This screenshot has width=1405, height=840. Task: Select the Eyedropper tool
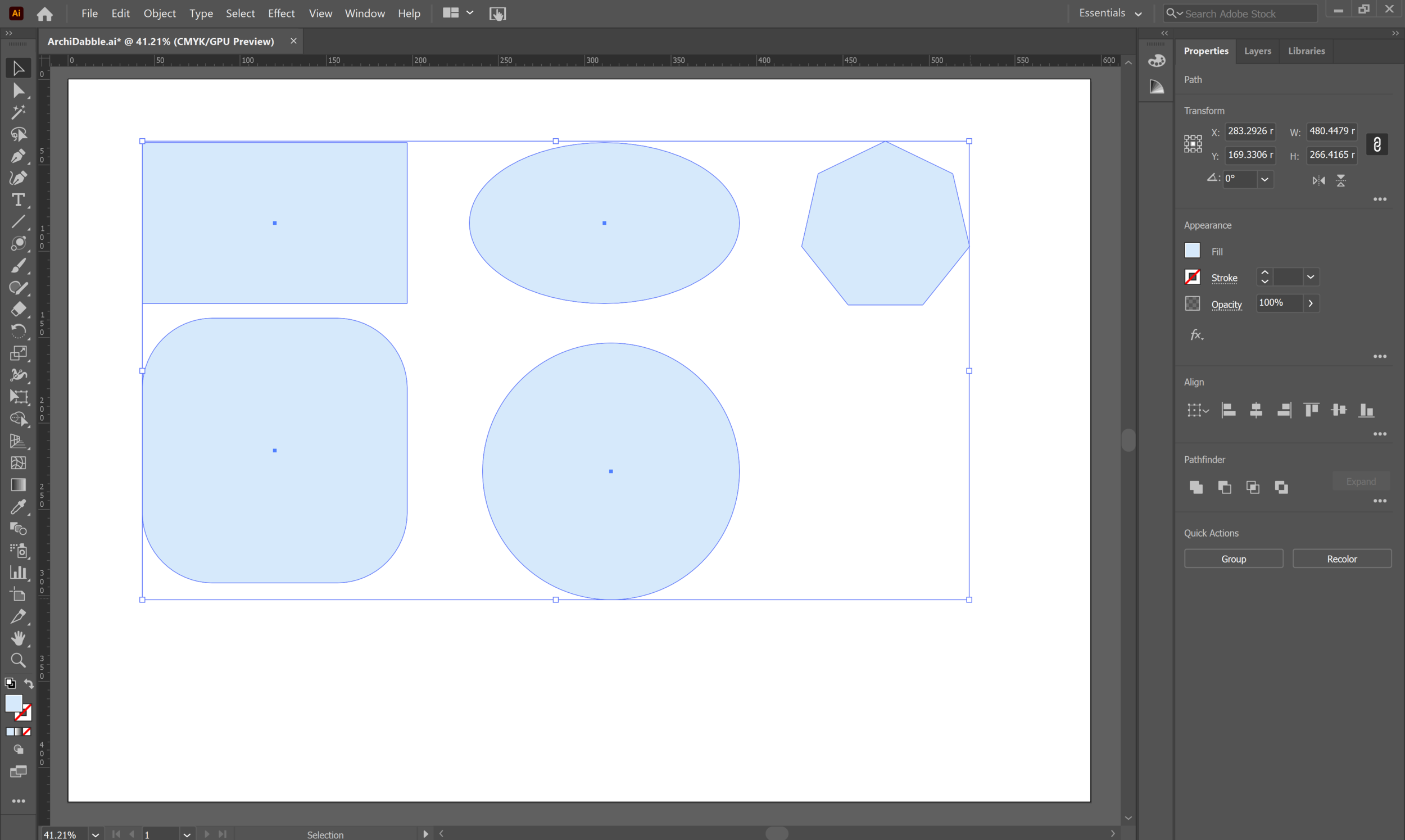(x=18, y=507)
